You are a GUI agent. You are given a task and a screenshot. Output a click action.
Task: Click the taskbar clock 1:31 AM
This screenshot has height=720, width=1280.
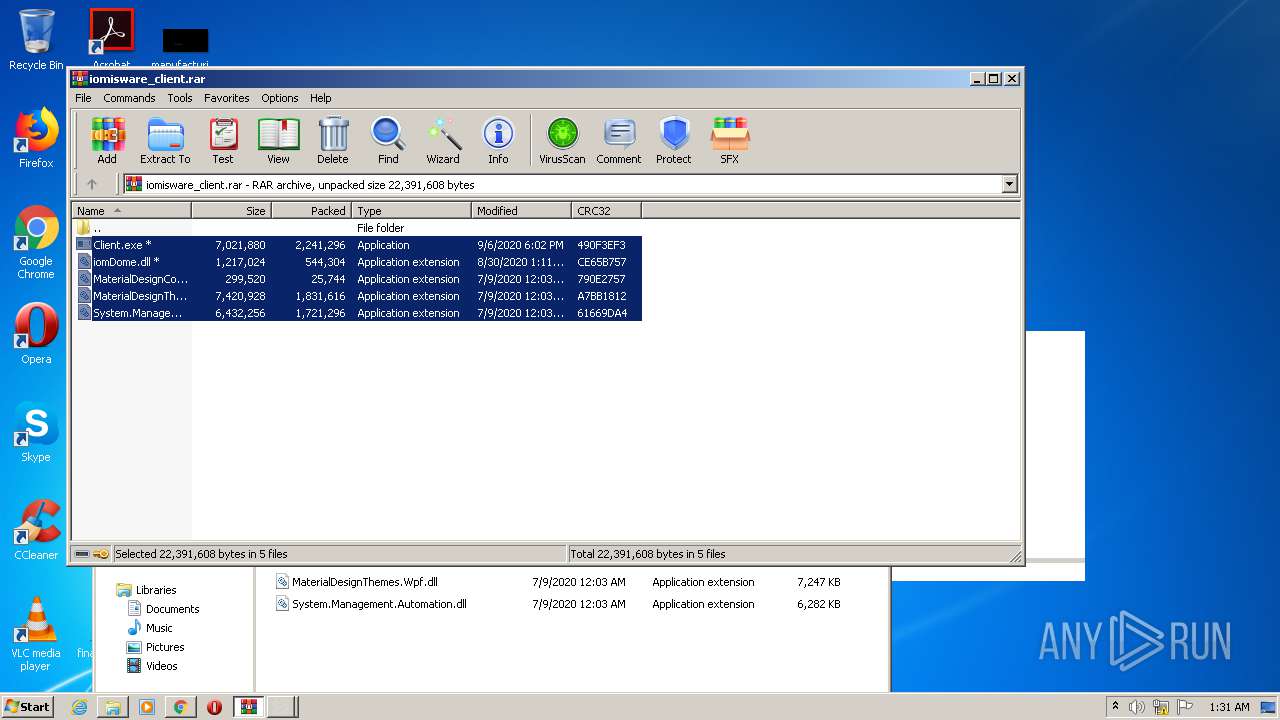1229,707
